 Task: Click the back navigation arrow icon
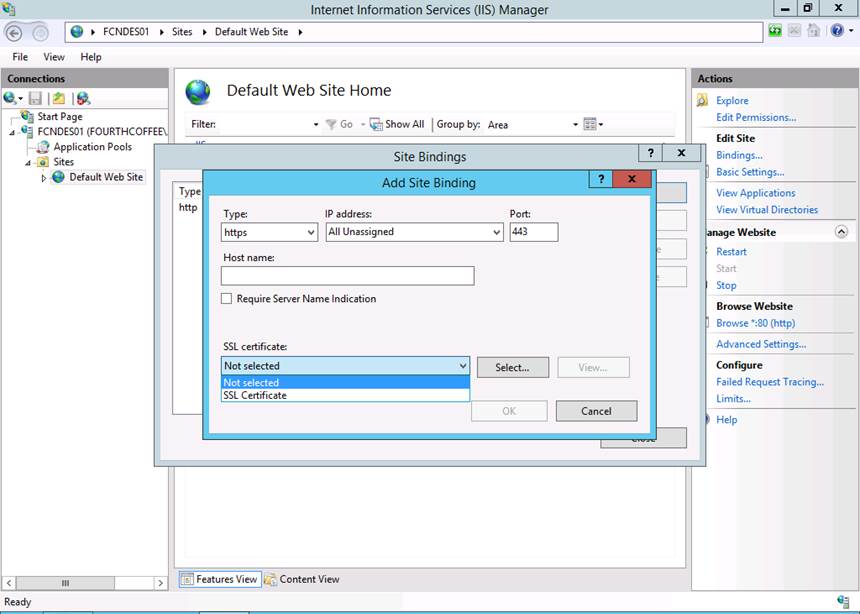tap(13, 32)
